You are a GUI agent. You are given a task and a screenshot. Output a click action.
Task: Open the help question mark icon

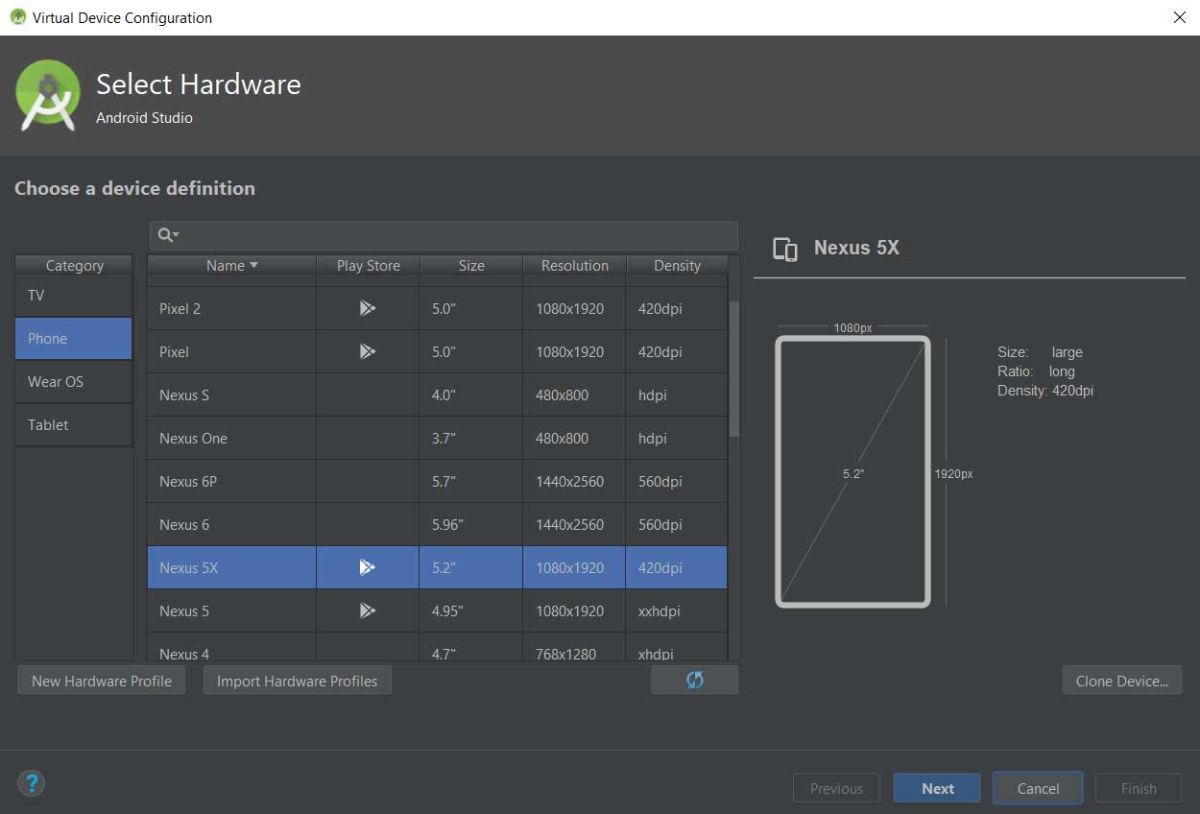tap(31, 785)
